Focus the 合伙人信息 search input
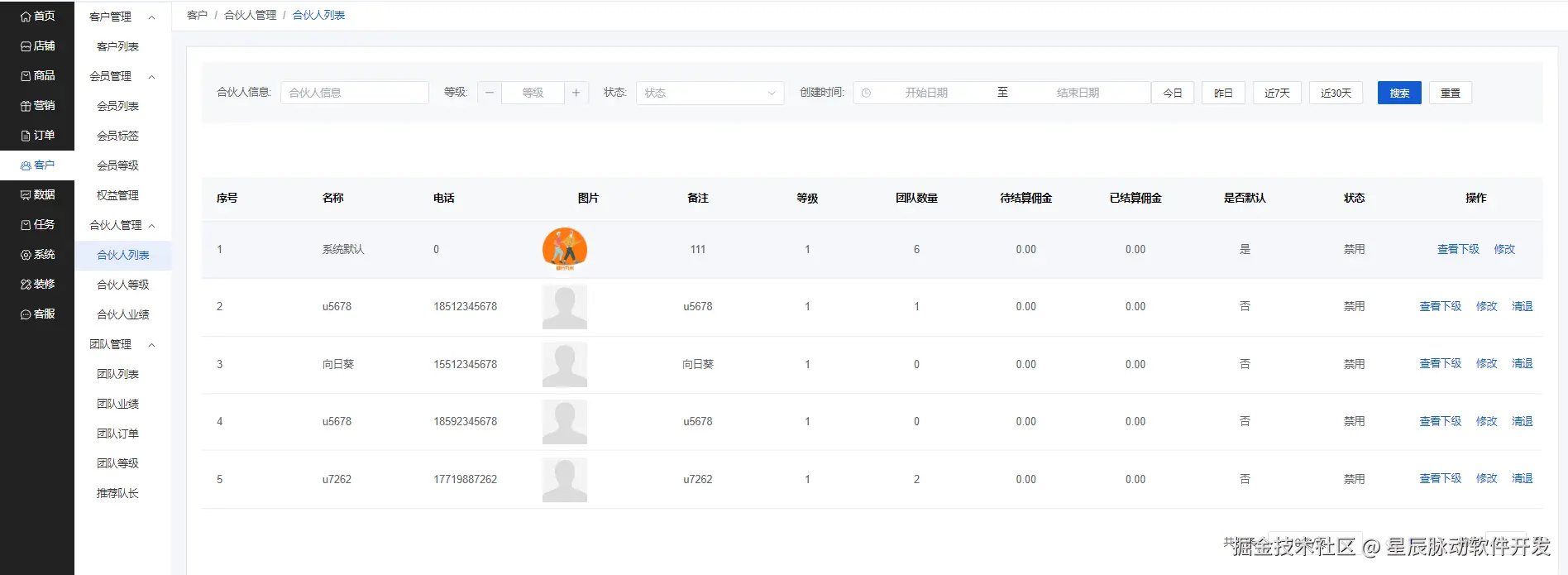This screenshot has width=1568, height=575. point(355,93)
